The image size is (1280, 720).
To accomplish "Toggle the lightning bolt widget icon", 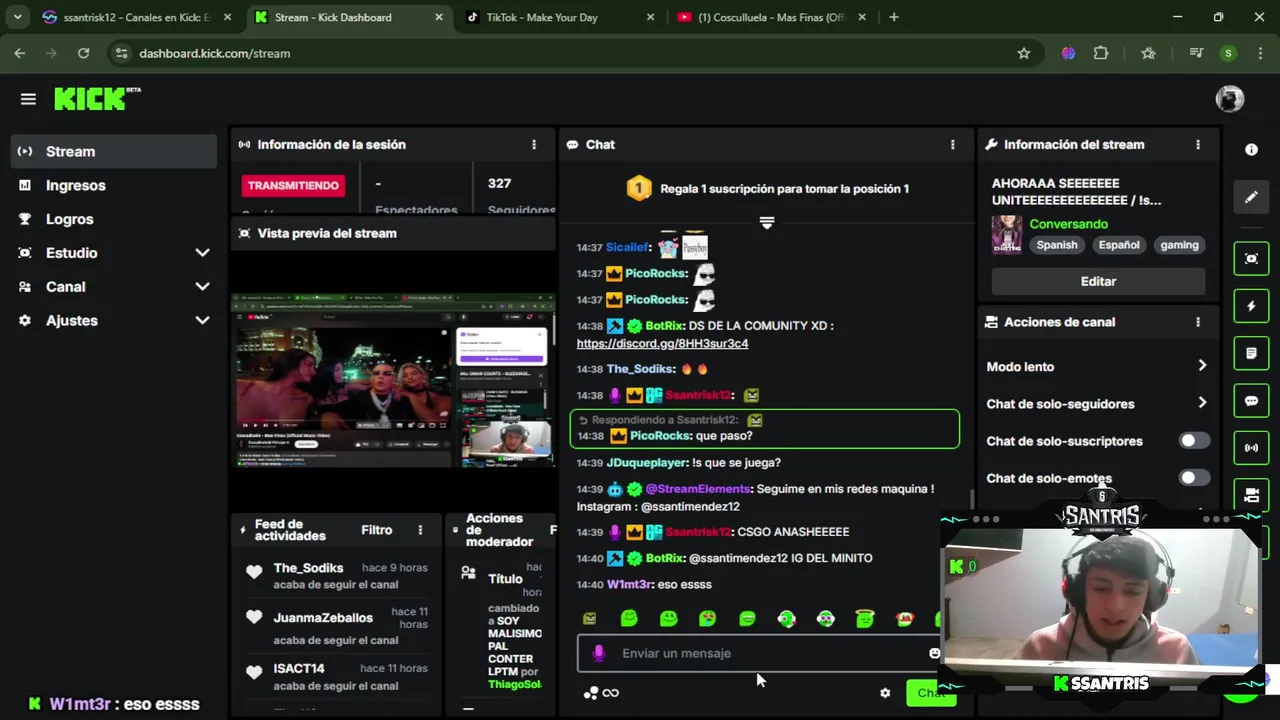I will pyautogui.click(x=1251, y=306).
